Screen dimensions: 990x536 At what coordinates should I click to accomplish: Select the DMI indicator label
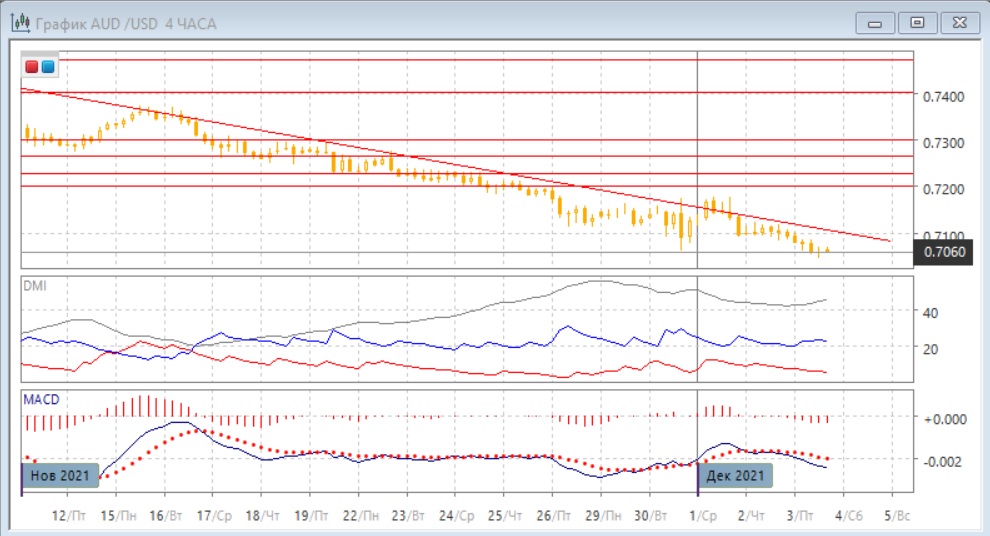[x=34, y=285]
